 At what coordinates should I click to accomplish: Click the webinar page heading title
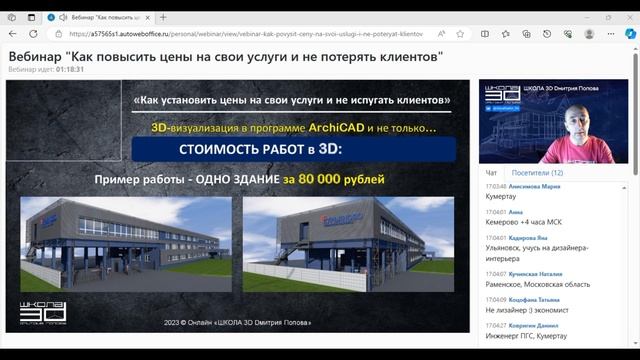click(x=226, y=57)
